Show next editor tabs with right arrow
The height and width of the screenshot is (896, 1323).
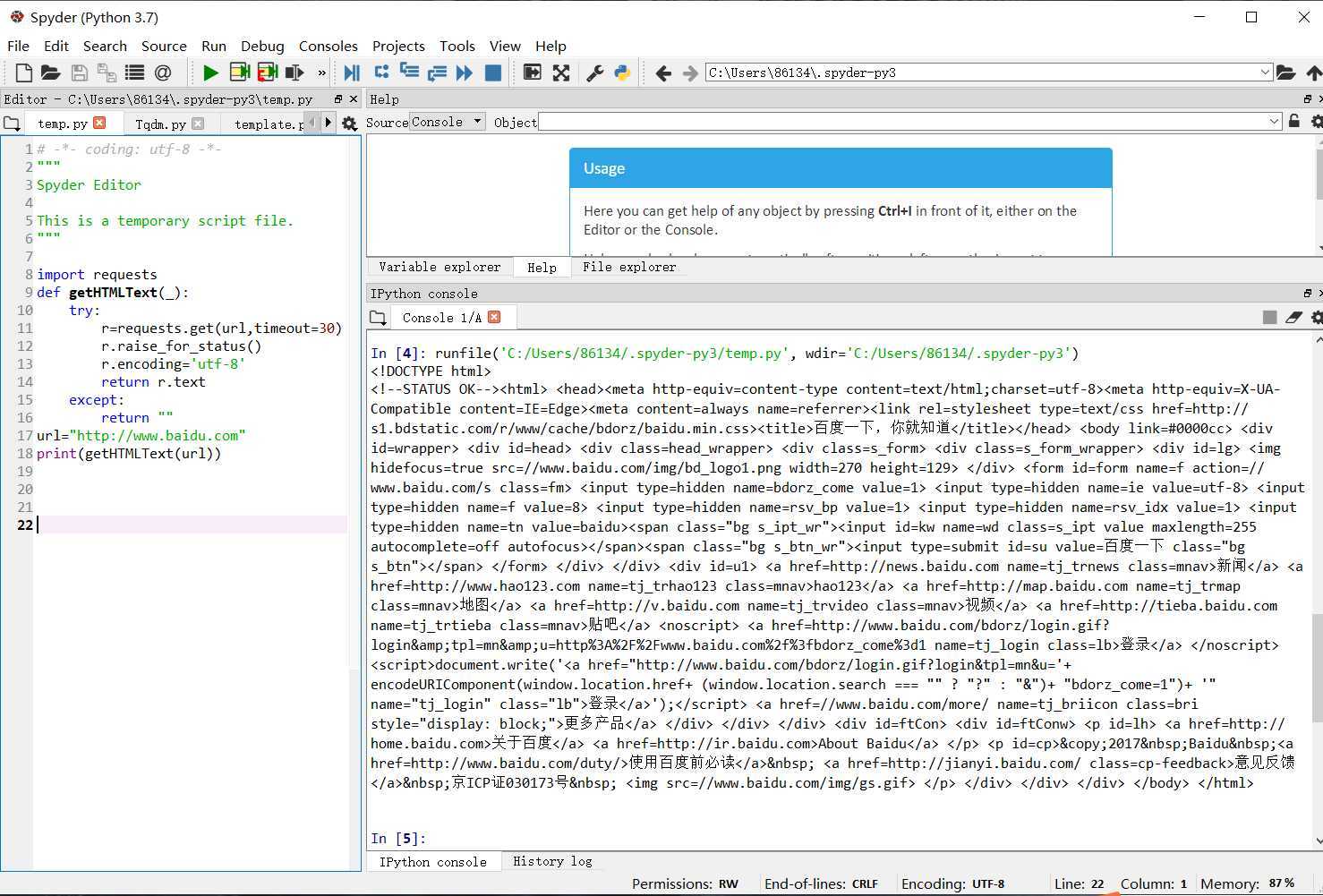coord(328,123)
